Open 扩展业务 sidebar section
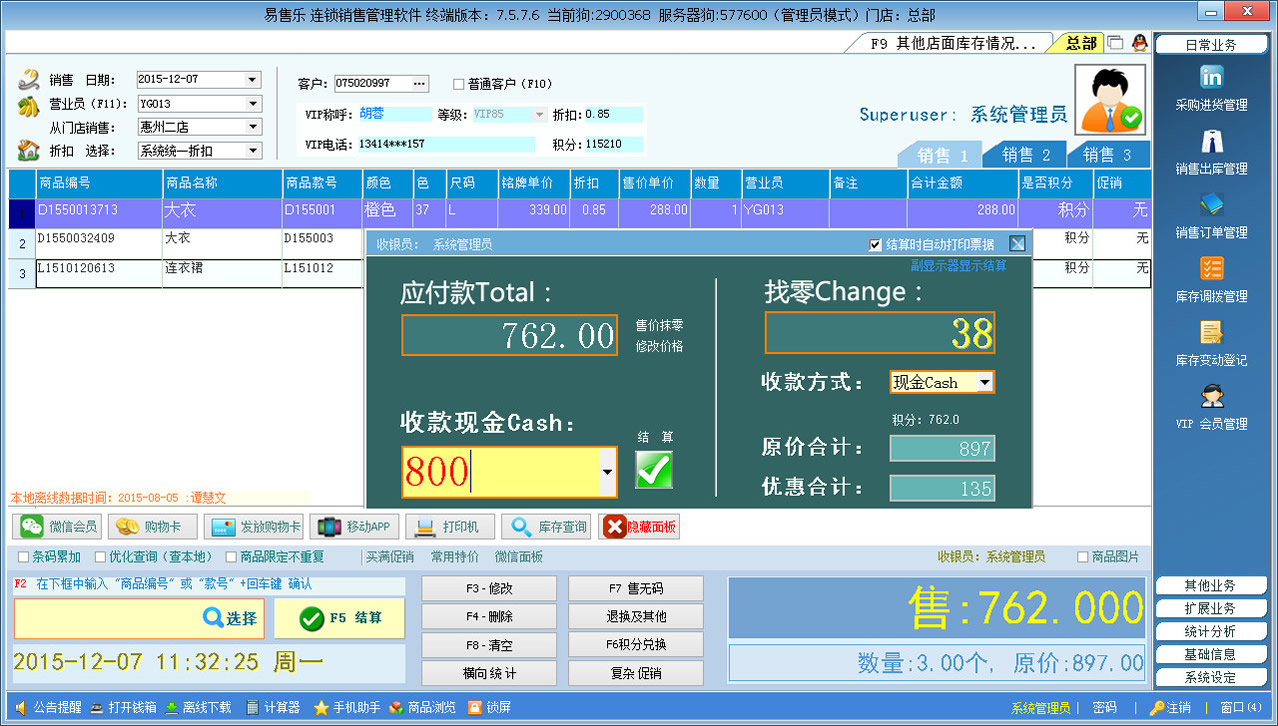 1211,608
